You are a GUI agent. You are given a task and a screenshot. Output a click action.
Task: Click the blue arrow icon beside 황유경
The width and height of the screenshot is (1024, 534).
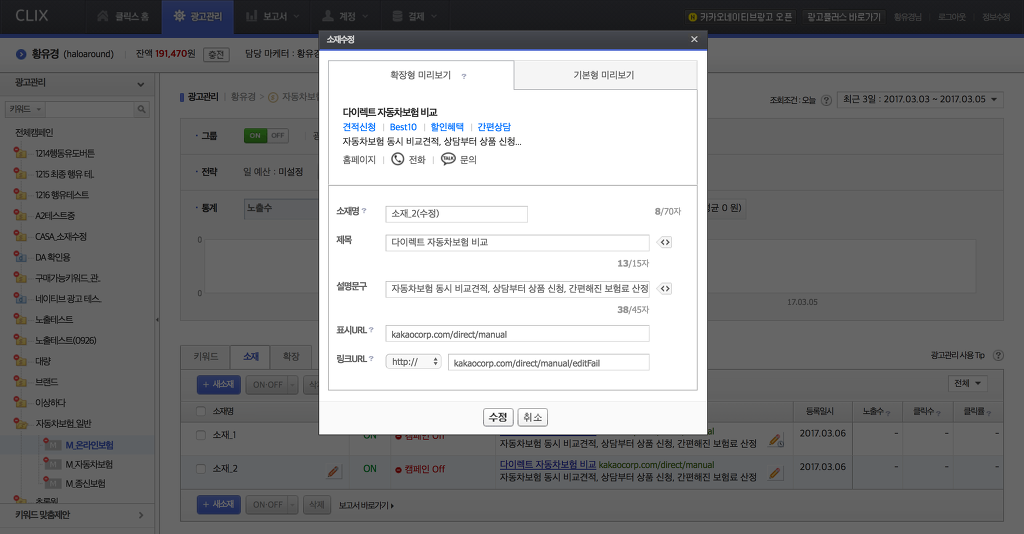point(21,54)
